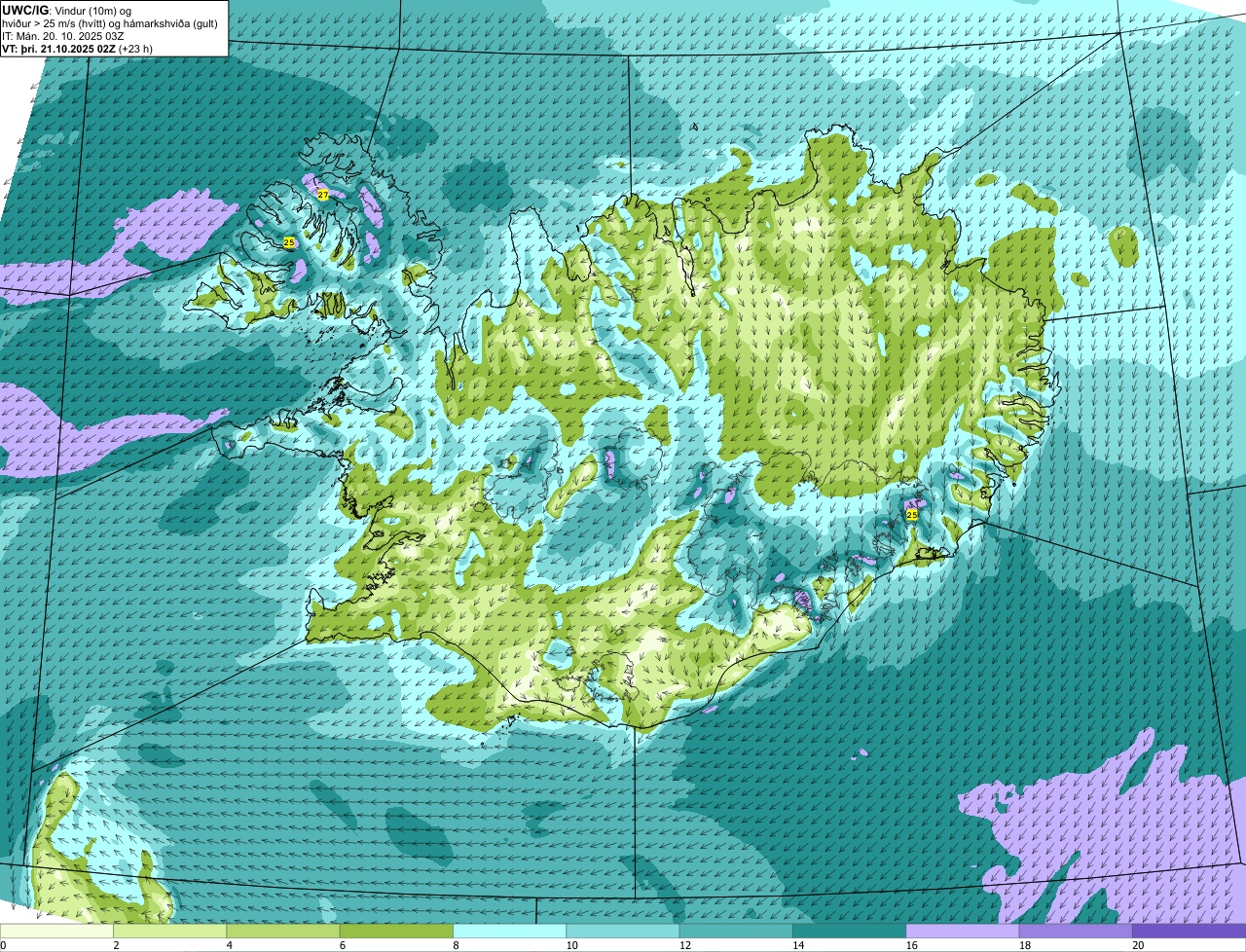
Task: Click the 'IT: Mán. 20. 10. 2025 03Z' line
Action: (x=64, y=35)
